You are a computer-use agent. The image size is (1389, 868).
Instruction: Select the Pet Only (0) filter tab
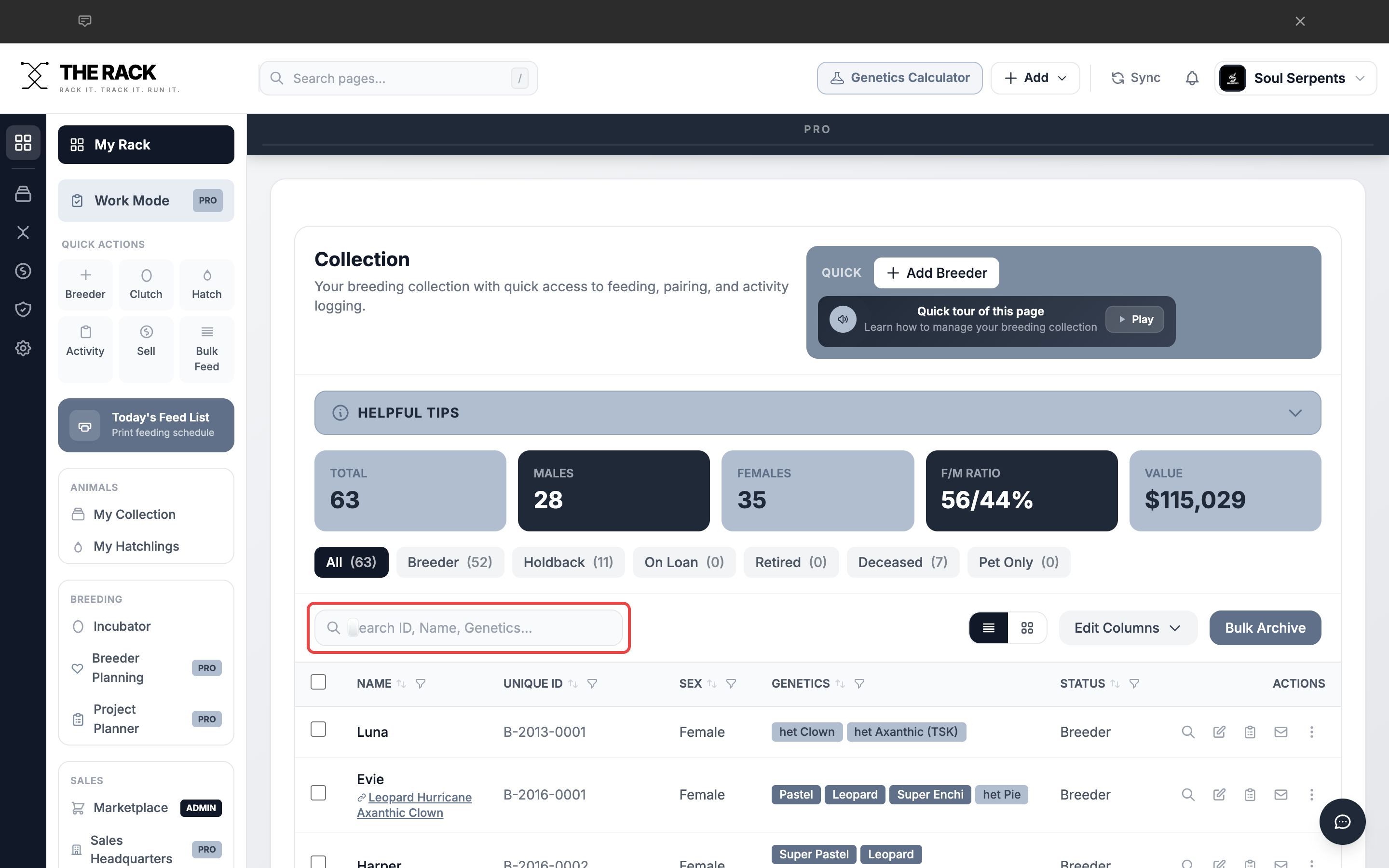[x=1019, y=562]
